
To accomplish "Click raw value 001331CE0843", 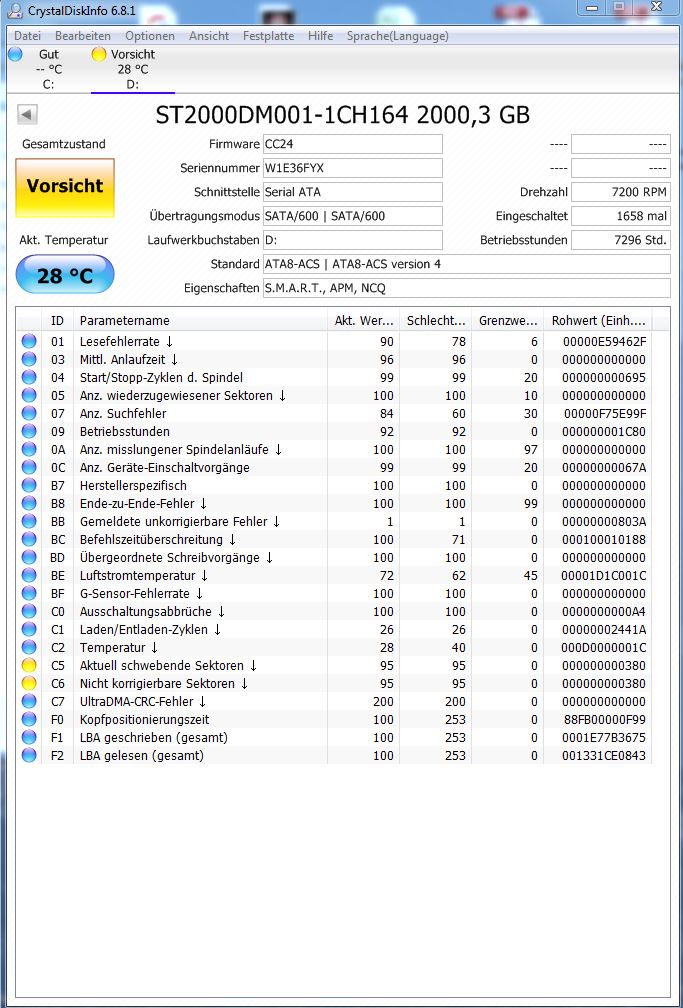I will pos(604,755).
